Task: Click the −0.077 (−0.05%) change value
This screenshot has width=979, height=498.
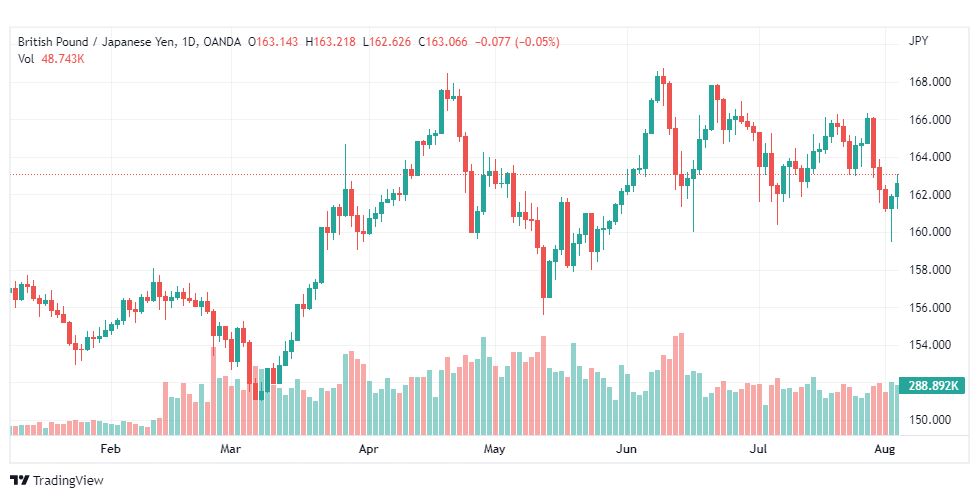Action: click(517, 42)
